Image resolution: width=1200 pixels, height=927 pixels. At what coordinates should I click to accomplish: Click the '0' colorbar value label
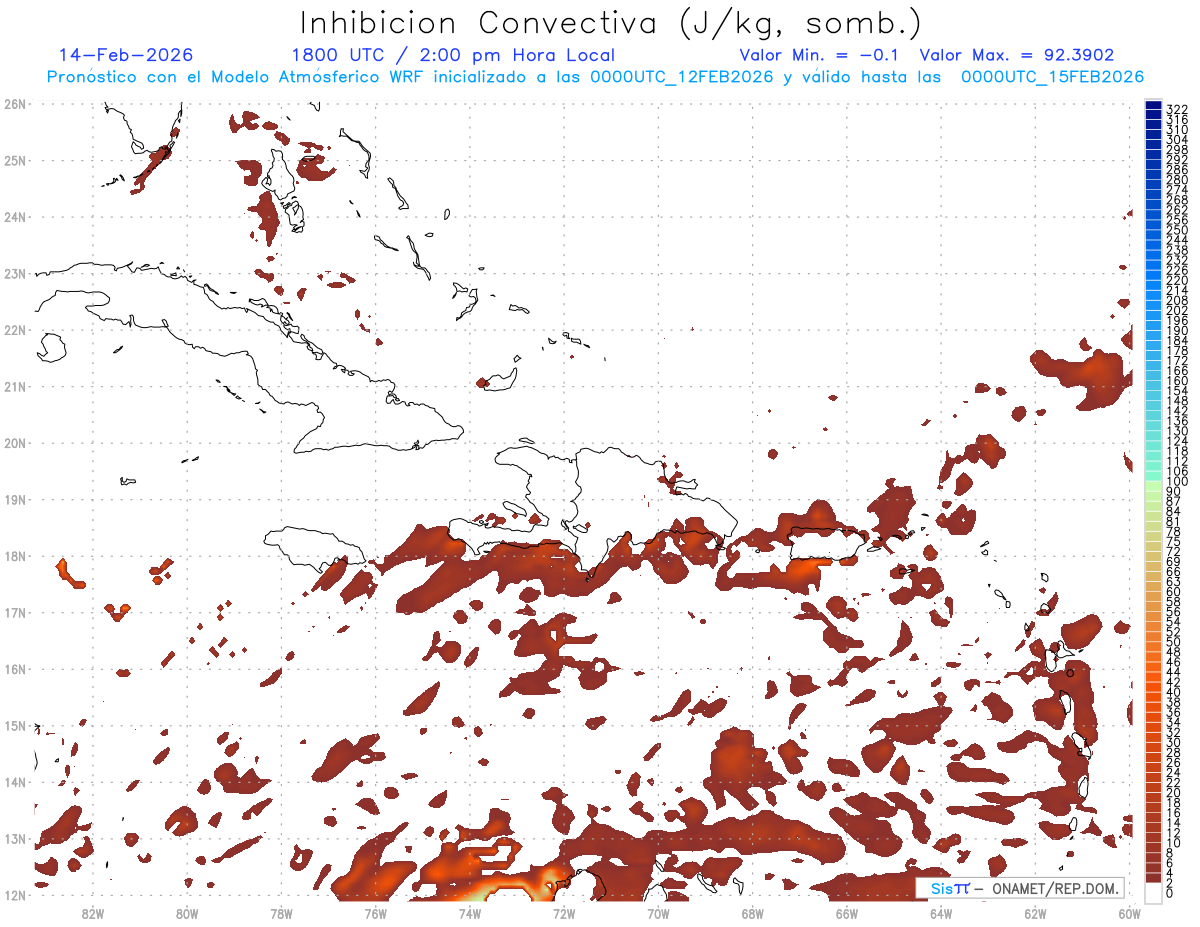pos(1170,893)
